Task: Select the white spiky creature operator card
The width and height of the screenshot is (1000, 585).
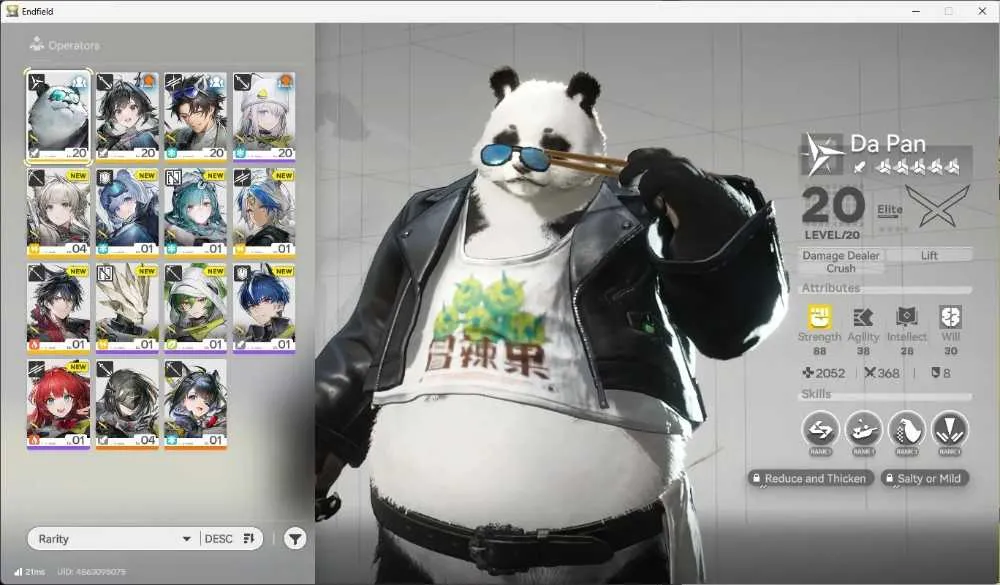Action: coord(127,309)
